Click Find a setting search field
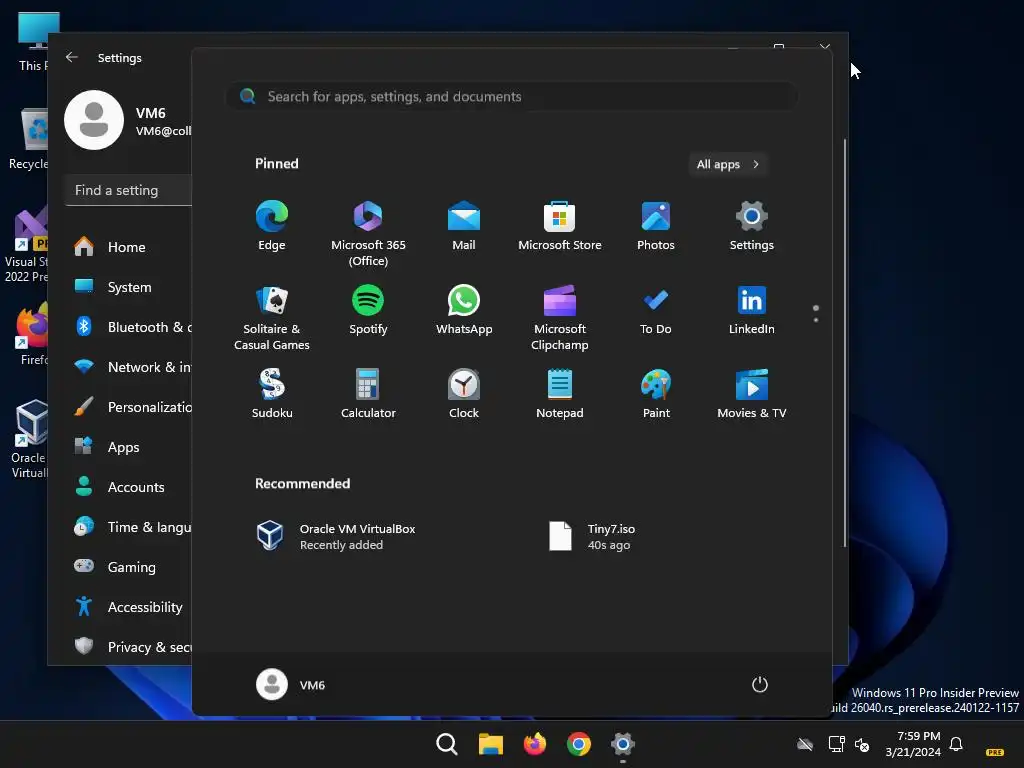This screenshot has height=768, width=1024. (x=129, y=190)
